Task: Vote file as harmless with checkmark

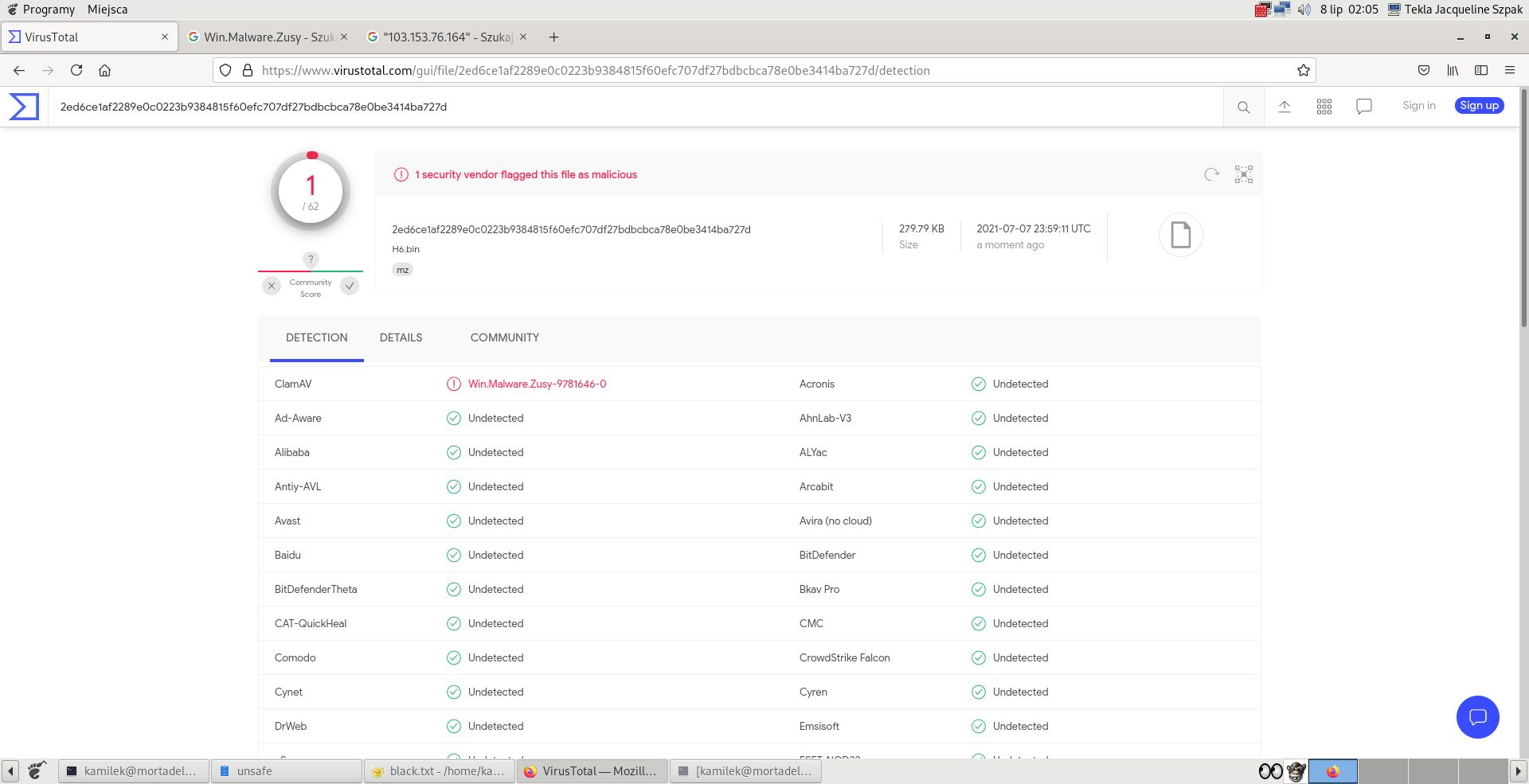Action: click(350, 286)
